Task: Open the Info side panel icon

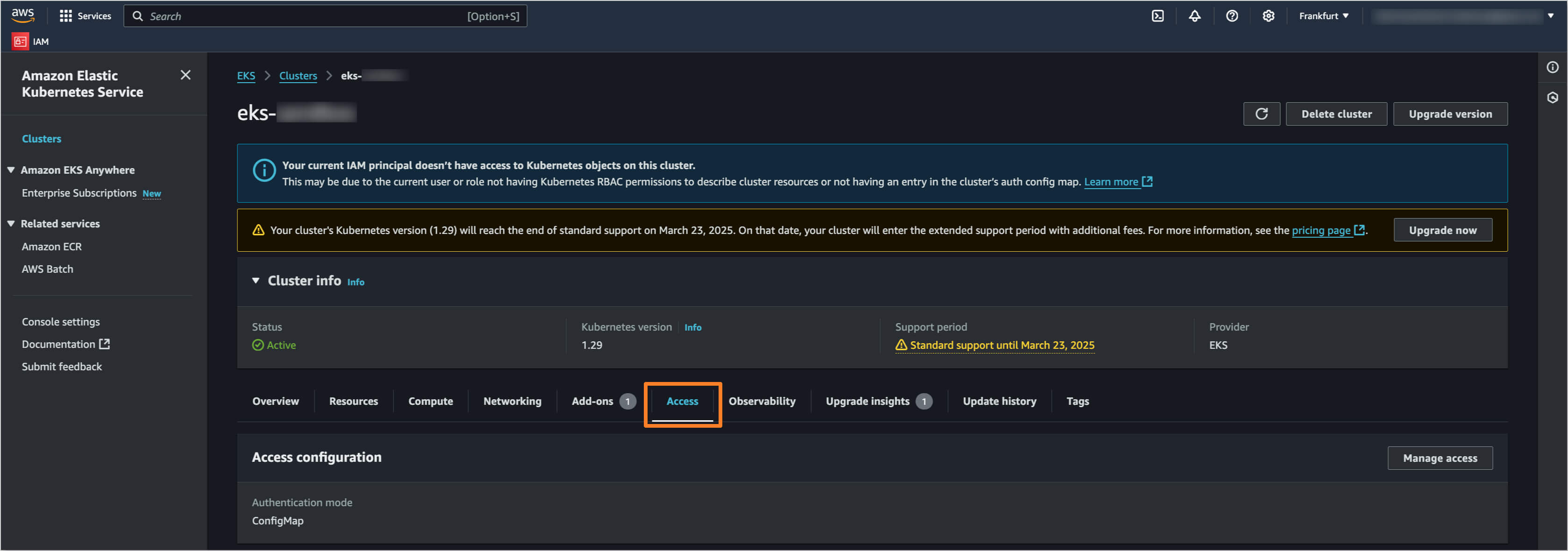Action: tap(1553, 67)
